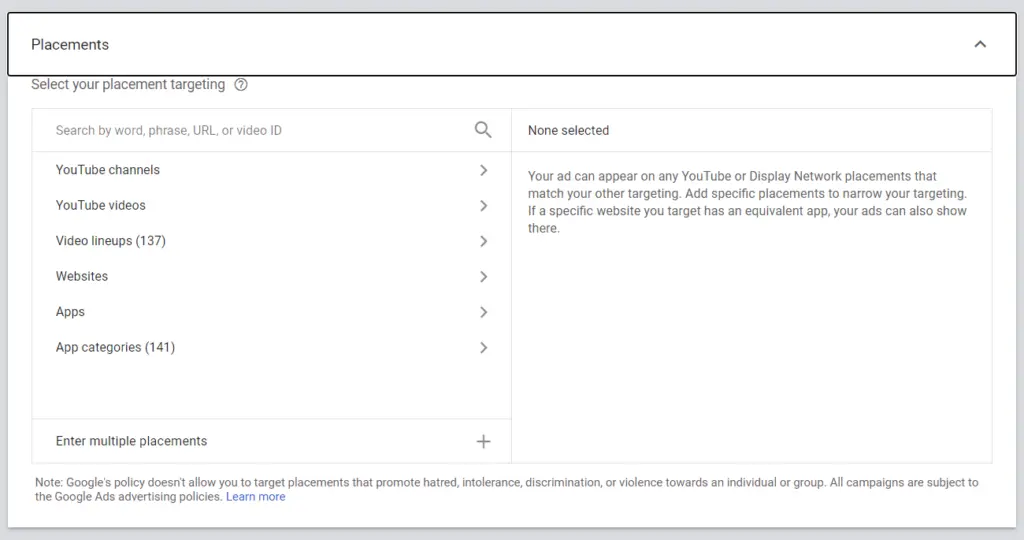The image size is (1024, 540).
Task: Open the YouTube videos category
Action: (x=101, y=205)
